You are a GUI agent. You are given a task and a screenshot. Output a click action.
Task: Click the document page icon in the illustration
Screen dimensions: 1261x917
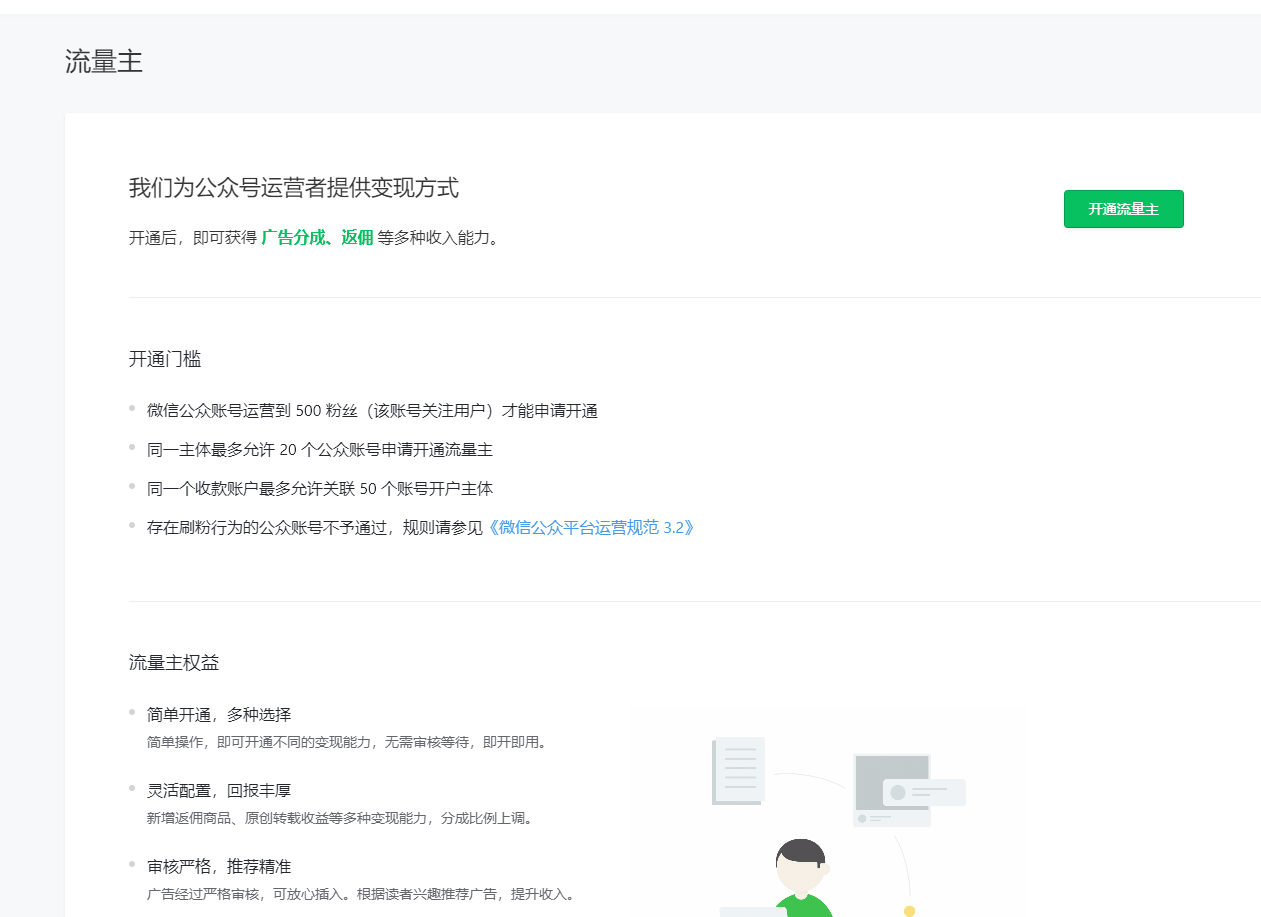pyautogui.click(x=739, y=770)
